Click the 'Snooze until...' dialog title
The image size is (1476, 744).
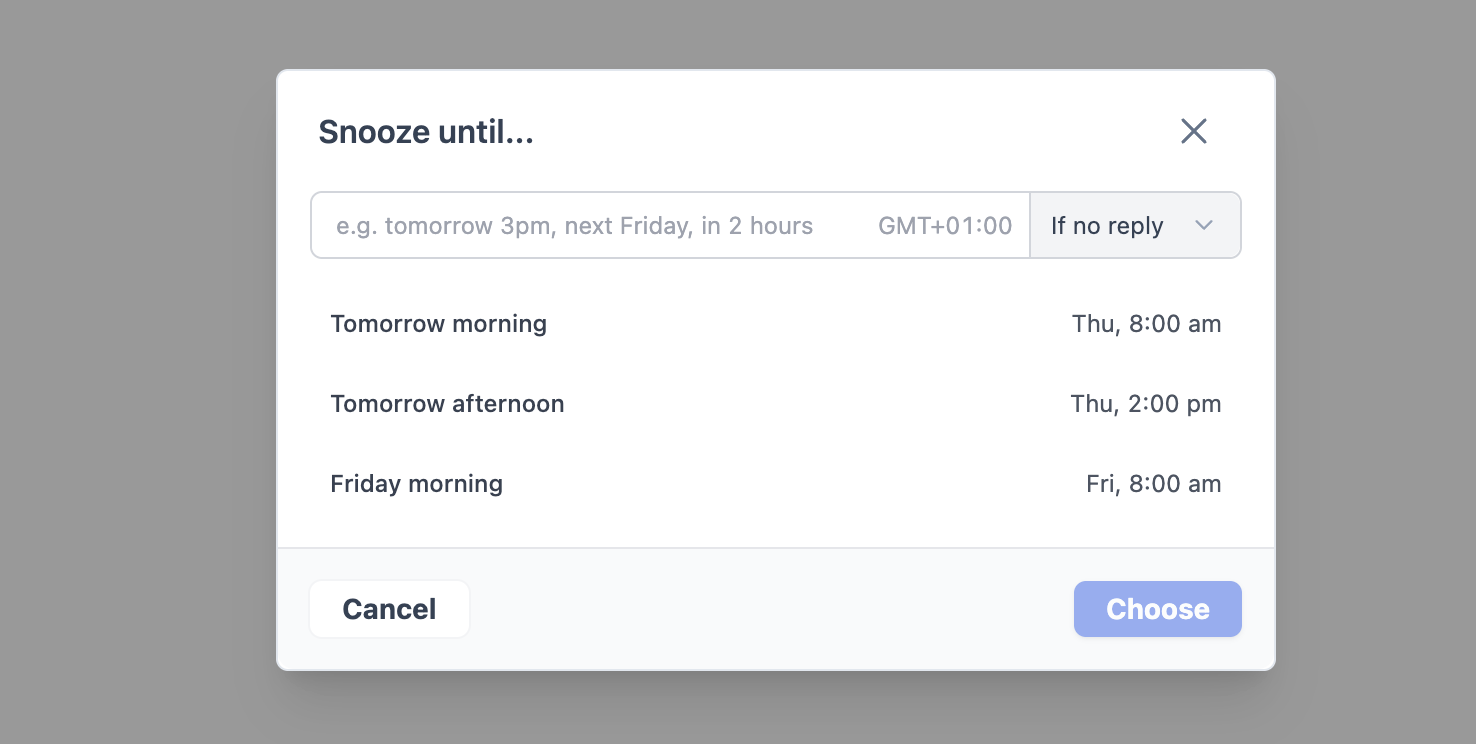click(x=426, y=132)
